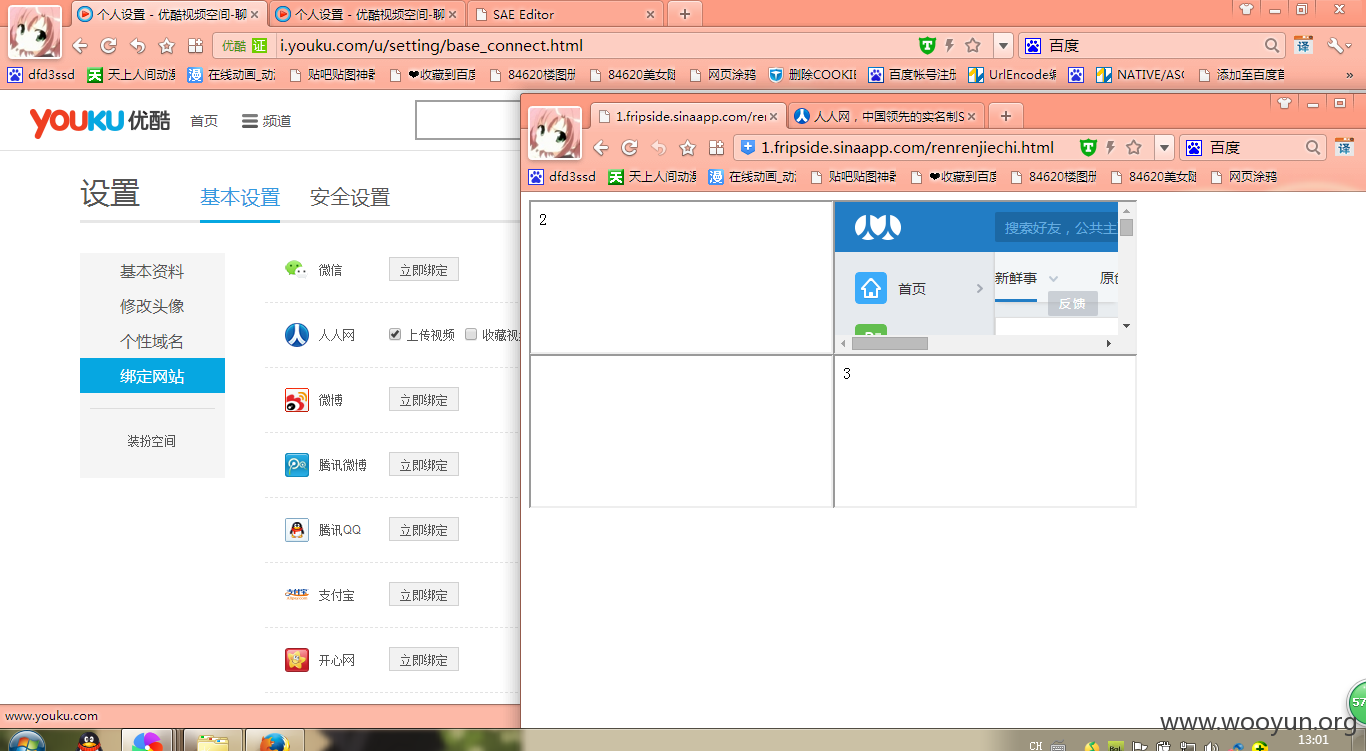This screenshot has height=751, width=1366.
Task: Click the 微博 Weibo icon in bind list
Action: coord(297,400)
